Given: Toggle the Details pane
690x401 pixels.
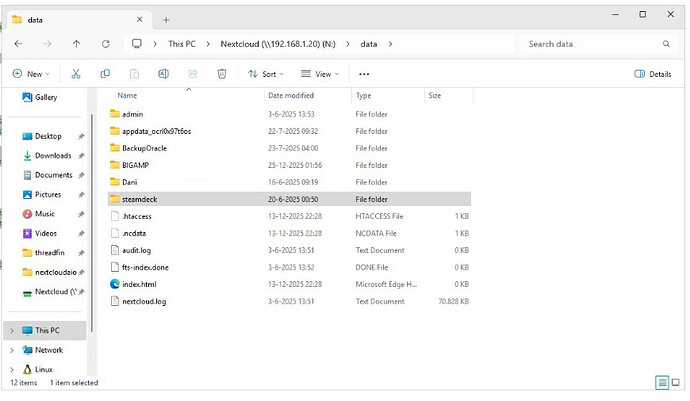Looking at the screenshot, I should pyautogui.click(x=653, y=74).
